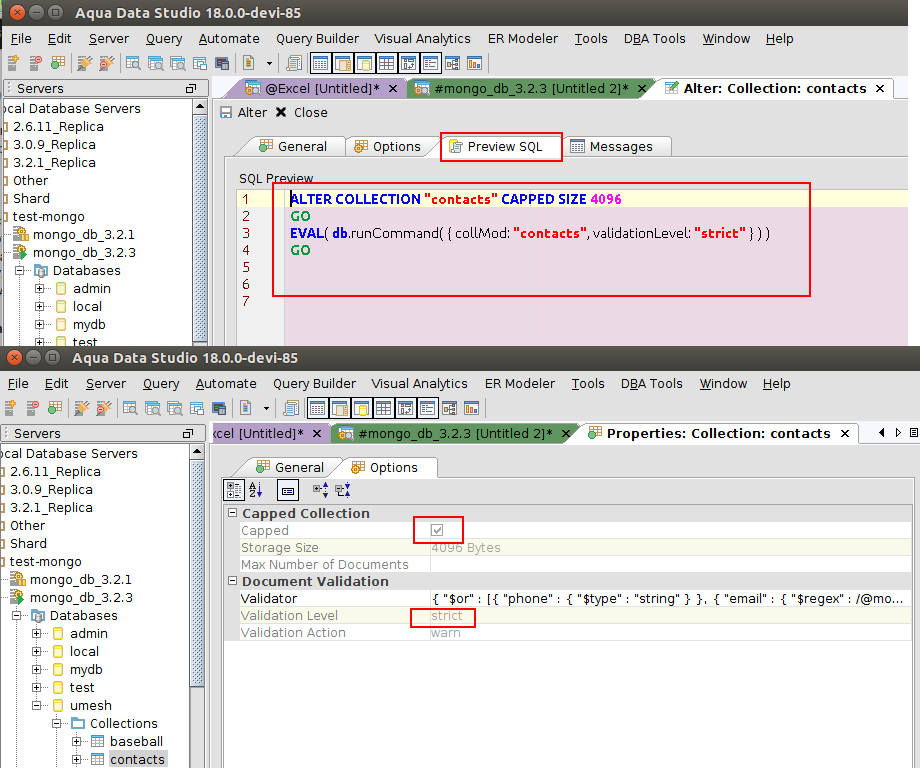Click the document page icon in the top toolbar
Image resolution: width=920 pixels, height=768 pixels.
click(x=249, y=63)
